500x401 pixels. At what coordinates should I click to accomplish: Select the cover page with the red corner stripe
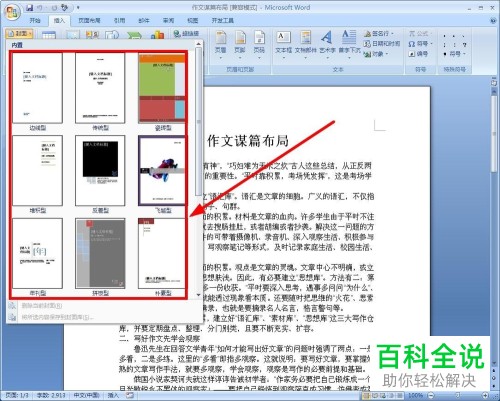pos(162,253)
